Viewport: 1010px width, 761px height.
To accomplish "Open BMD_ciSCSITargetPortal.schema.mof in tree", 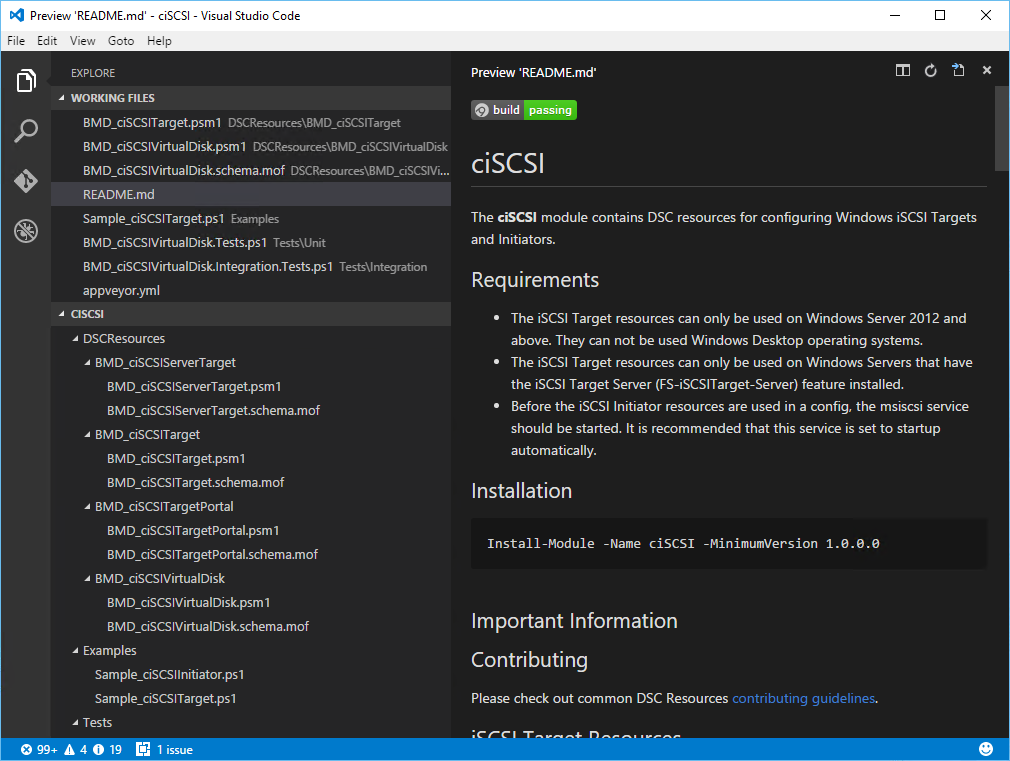I will click(251, 555).
